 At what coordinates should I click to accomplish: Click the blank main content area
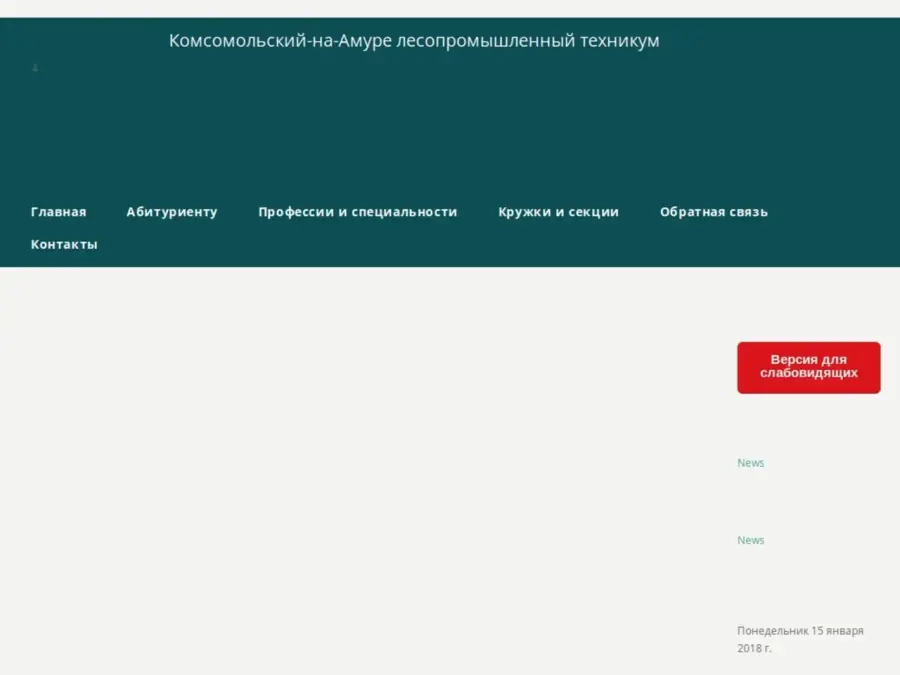(x=360, y=470)
